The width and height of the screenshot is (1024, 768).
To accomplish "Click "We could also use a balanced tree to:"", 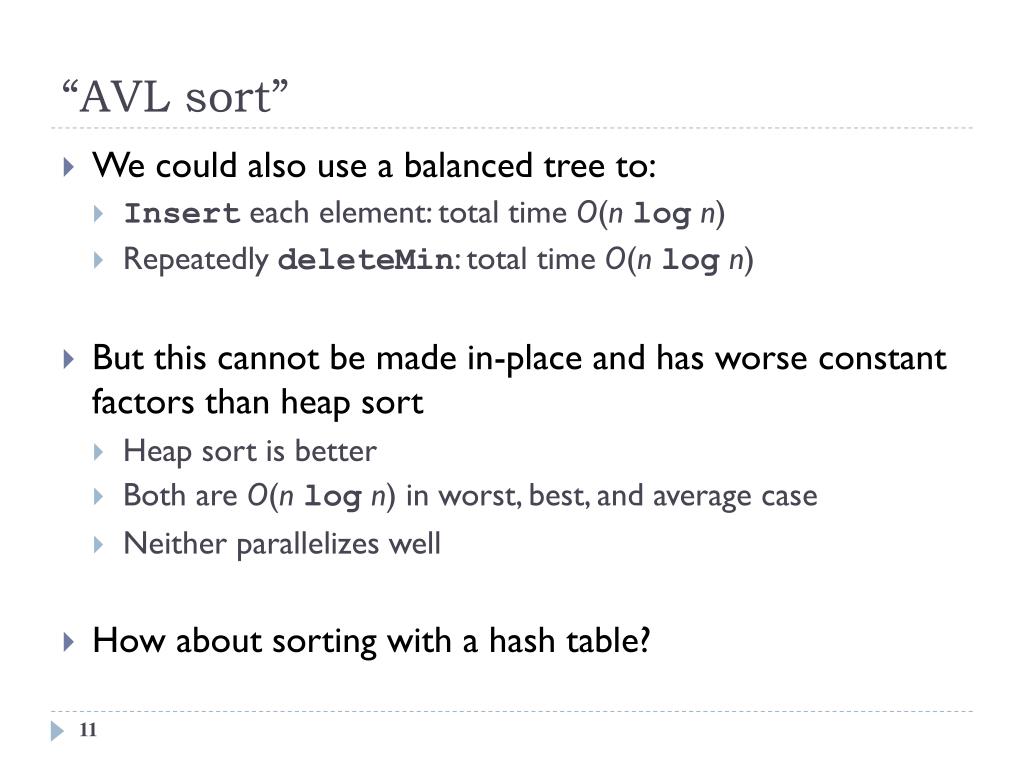I will (x=374, y=165).
